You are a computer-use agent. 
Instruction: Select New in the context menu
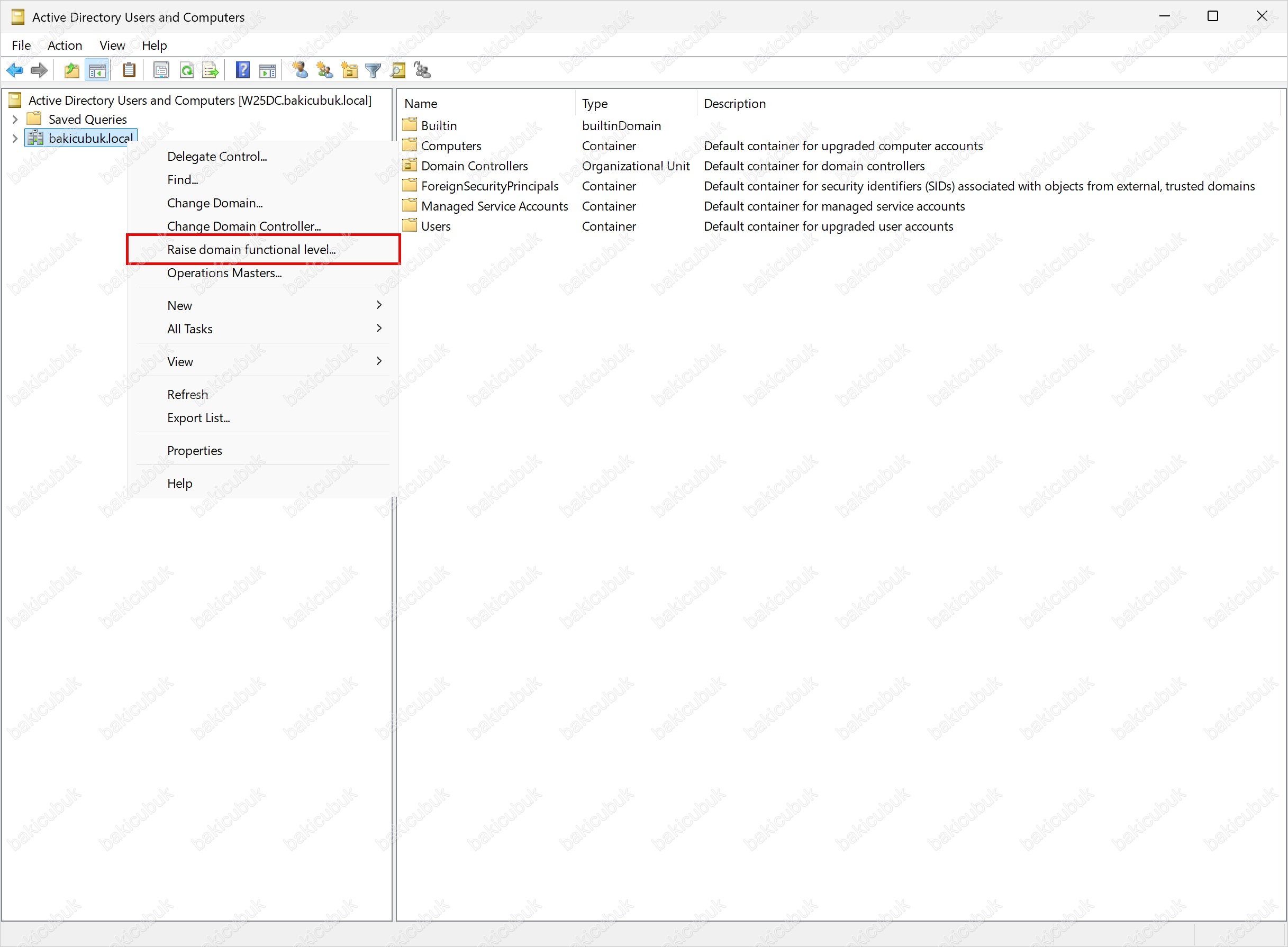(263, 306)
